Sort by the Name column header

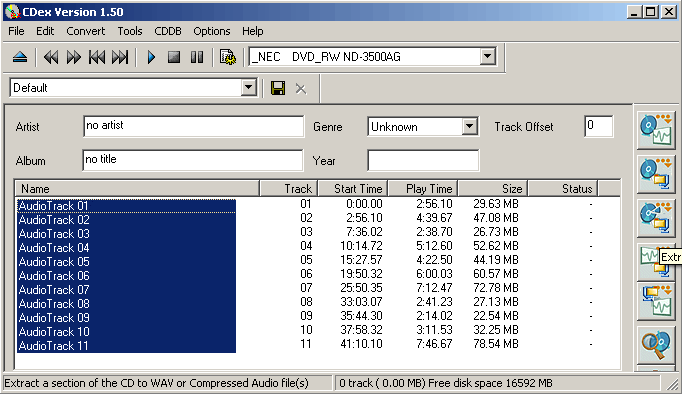click(x=137, y=189)
